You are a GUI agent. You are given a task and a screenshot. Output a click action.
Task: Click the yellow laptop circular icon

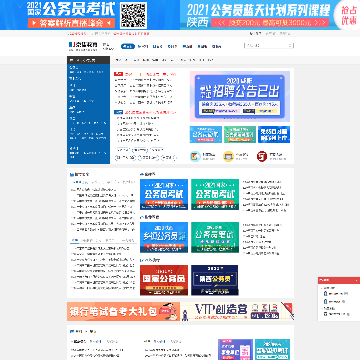[x=229, y=156]
